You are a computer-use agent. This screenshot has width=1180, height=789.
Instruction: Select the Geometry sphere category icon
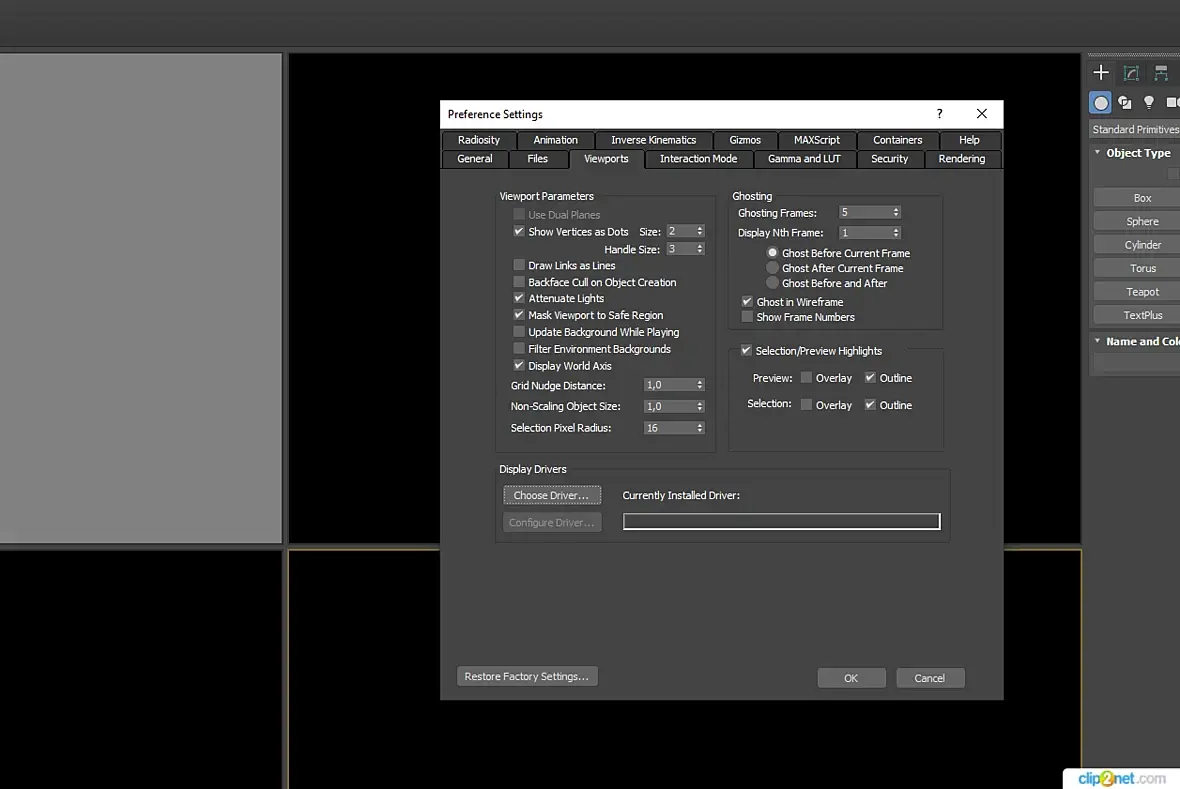(1100, 102)
